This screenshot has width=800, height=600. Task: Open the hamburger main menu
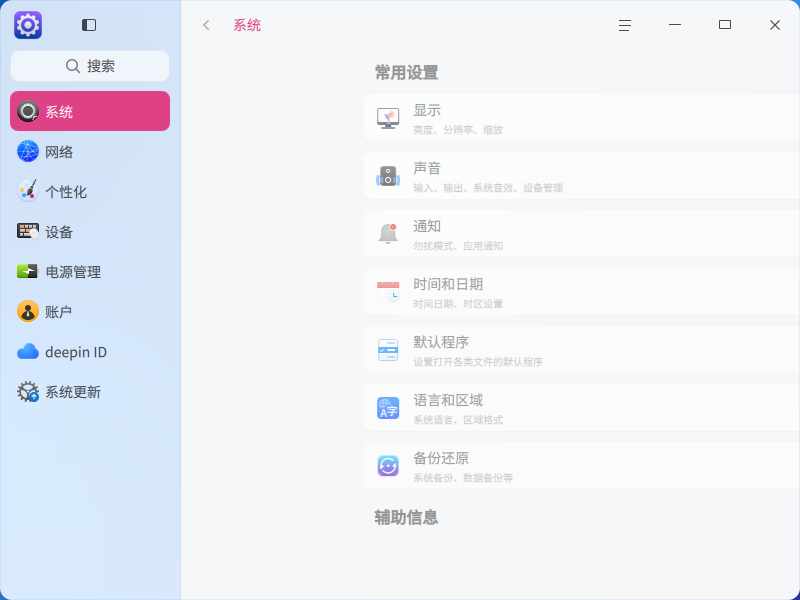pos(625,25)
